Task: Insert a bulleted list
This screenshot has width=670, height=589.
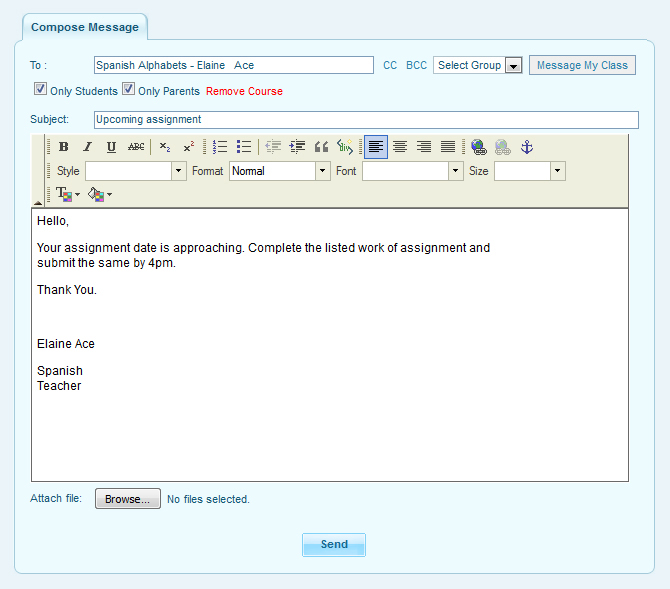Action: [244, 147]
